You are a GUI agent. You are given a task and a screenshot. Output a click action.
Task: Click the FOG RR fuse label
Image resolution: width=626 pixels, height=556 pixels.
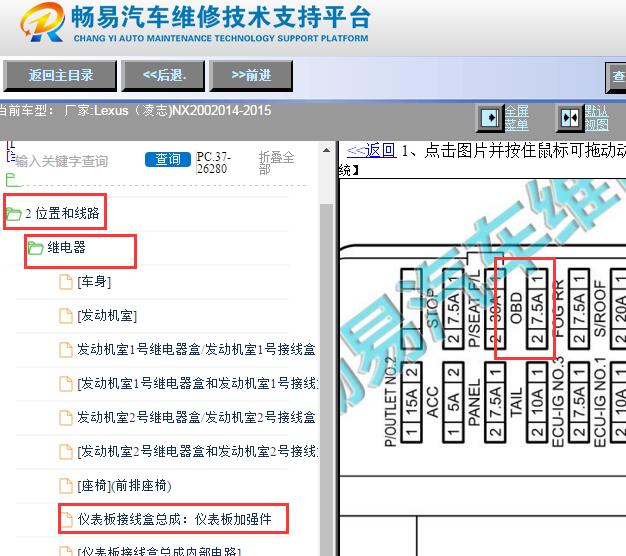click(x=558, y=308)
